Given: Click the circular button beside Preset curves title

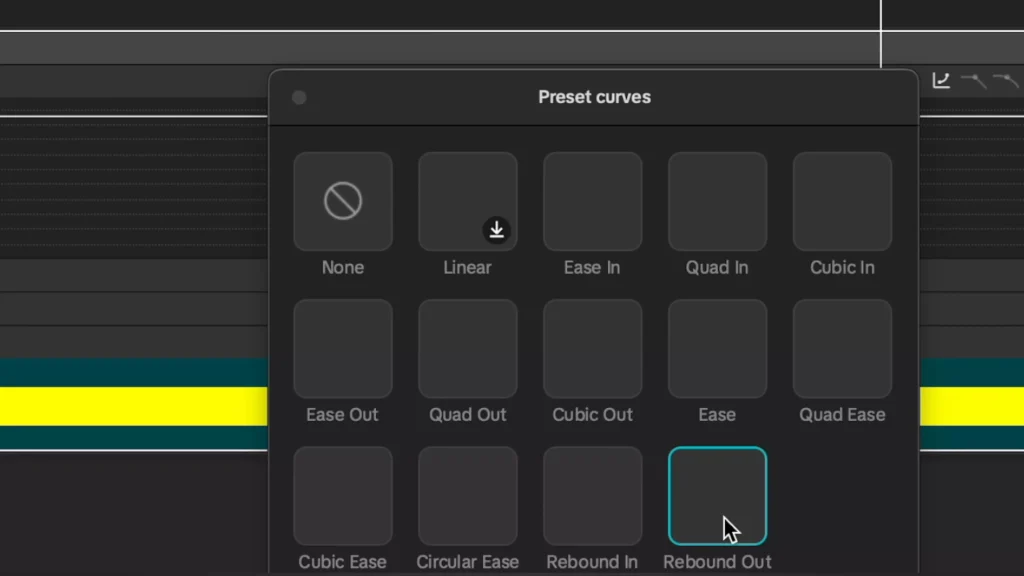Looking at the screenshot, I should click(x=299, y=97).
